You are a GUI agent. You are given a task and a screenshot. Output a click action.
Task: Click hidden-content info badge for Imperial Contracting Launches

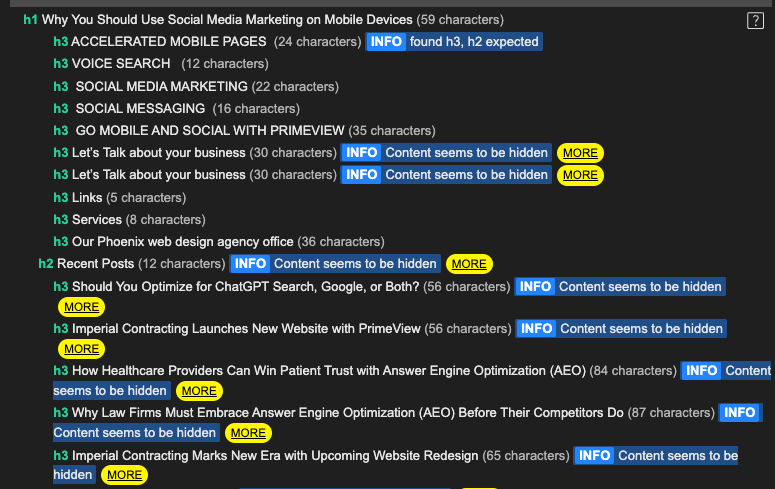click(x=621, y=329)
